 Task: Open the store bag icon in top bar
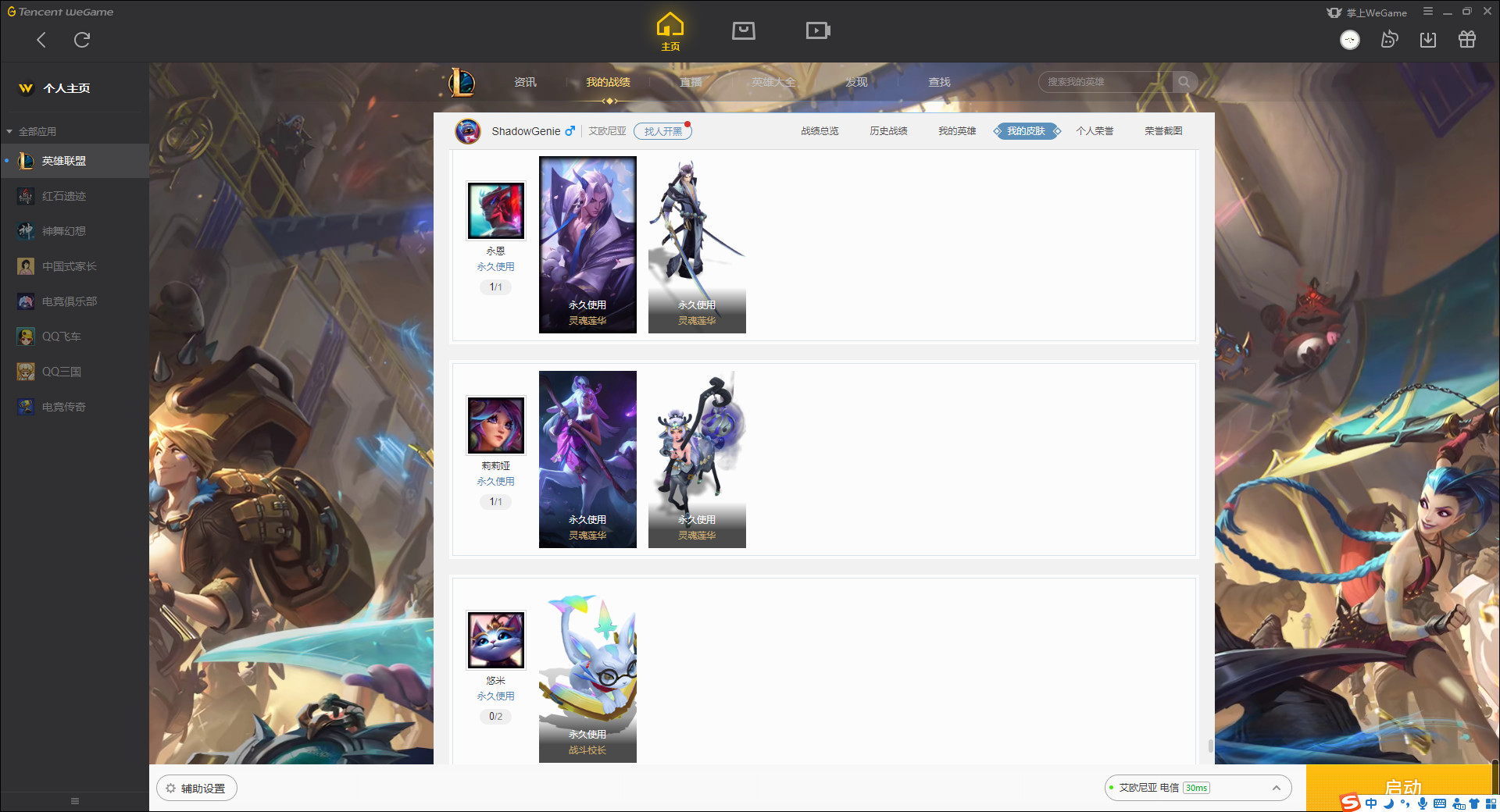click(x=743, y=30)
